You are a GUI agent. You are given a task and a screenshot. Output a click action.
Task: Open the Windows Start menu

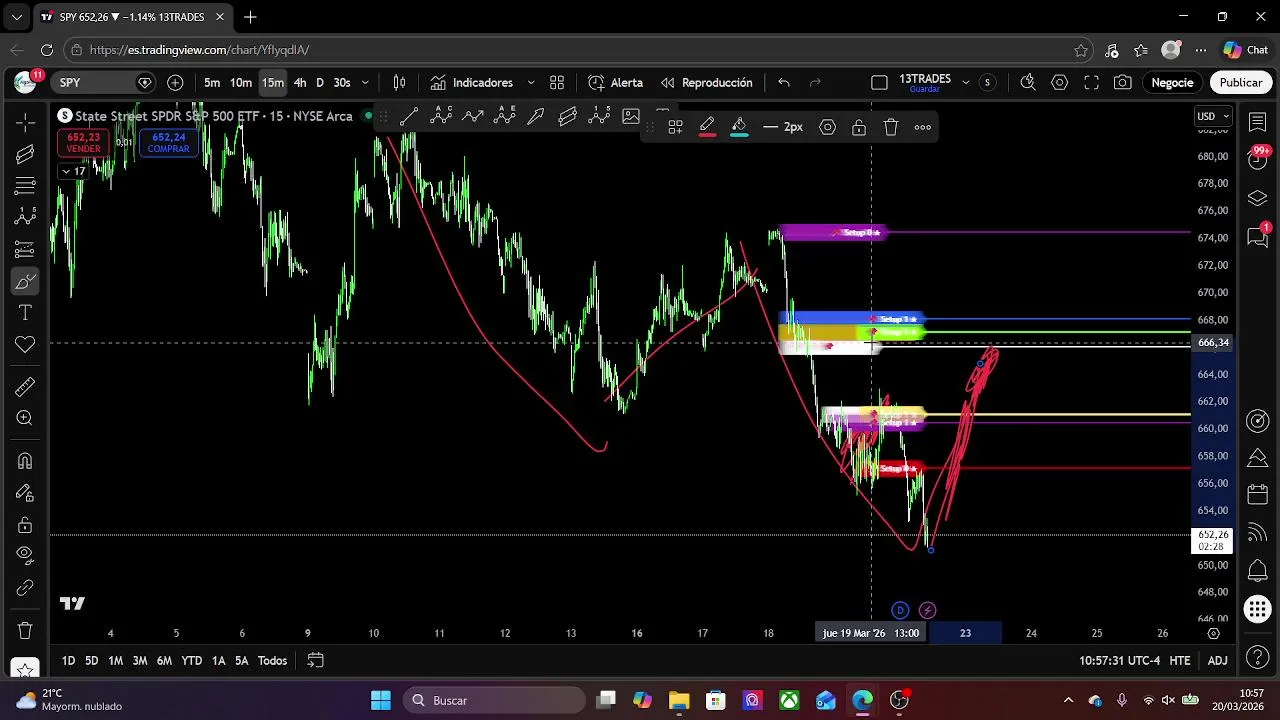pyautogui.click(x=381, y=700)
